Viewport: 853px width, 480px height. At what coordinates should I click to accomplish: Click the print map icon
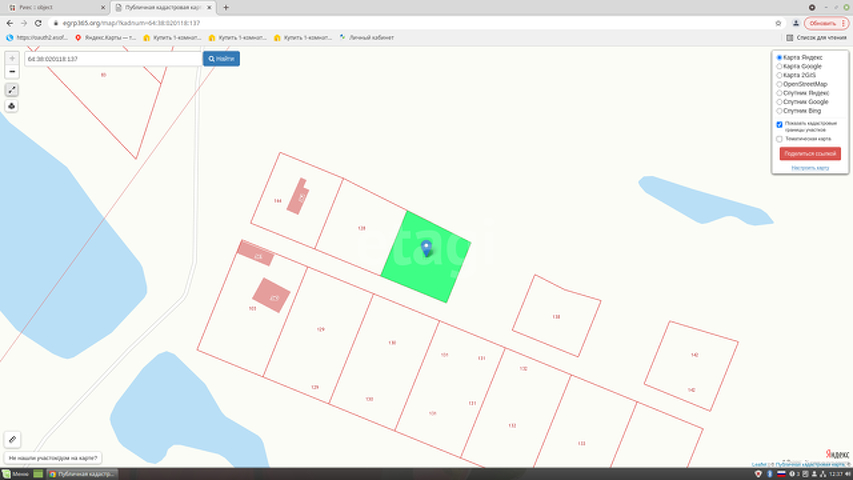[x=12, y=106]
